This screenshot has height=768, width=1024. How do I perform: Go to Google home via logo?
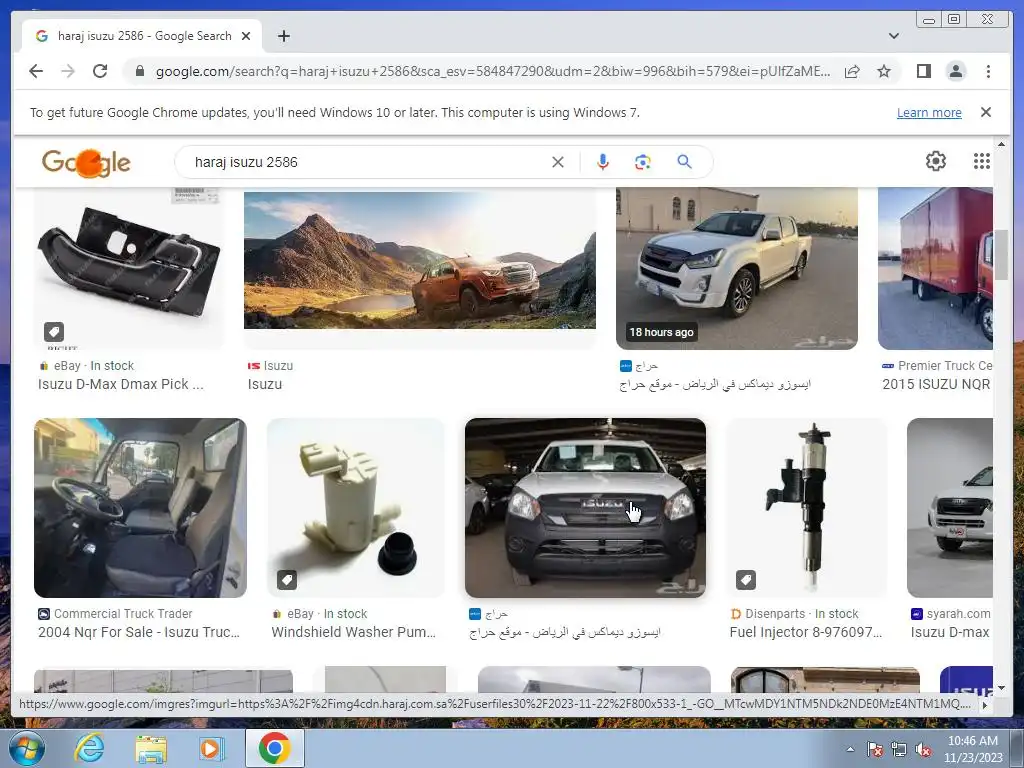click(x=86, y=162)
